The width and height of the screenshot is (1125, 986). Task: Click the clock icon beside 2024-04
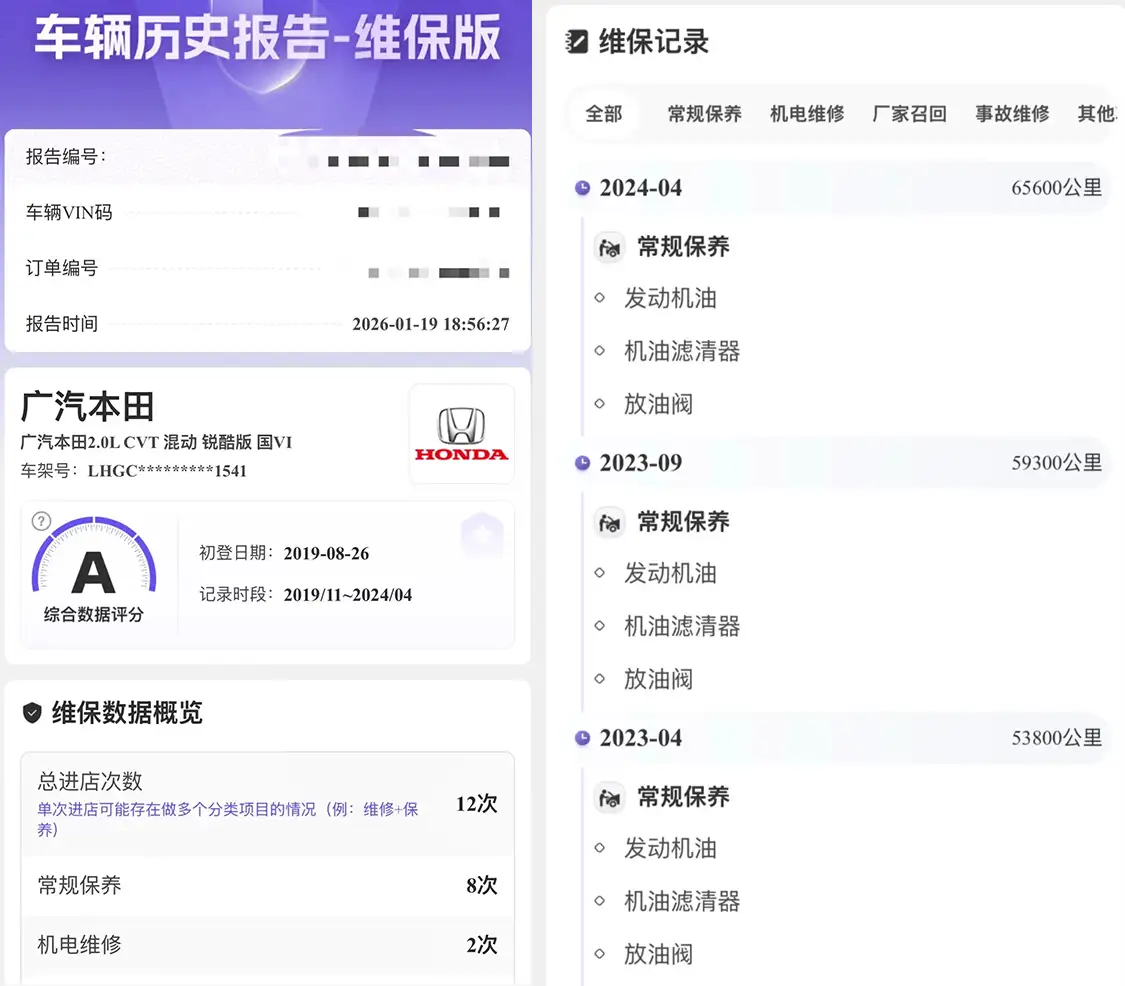[x=583, y=188]
